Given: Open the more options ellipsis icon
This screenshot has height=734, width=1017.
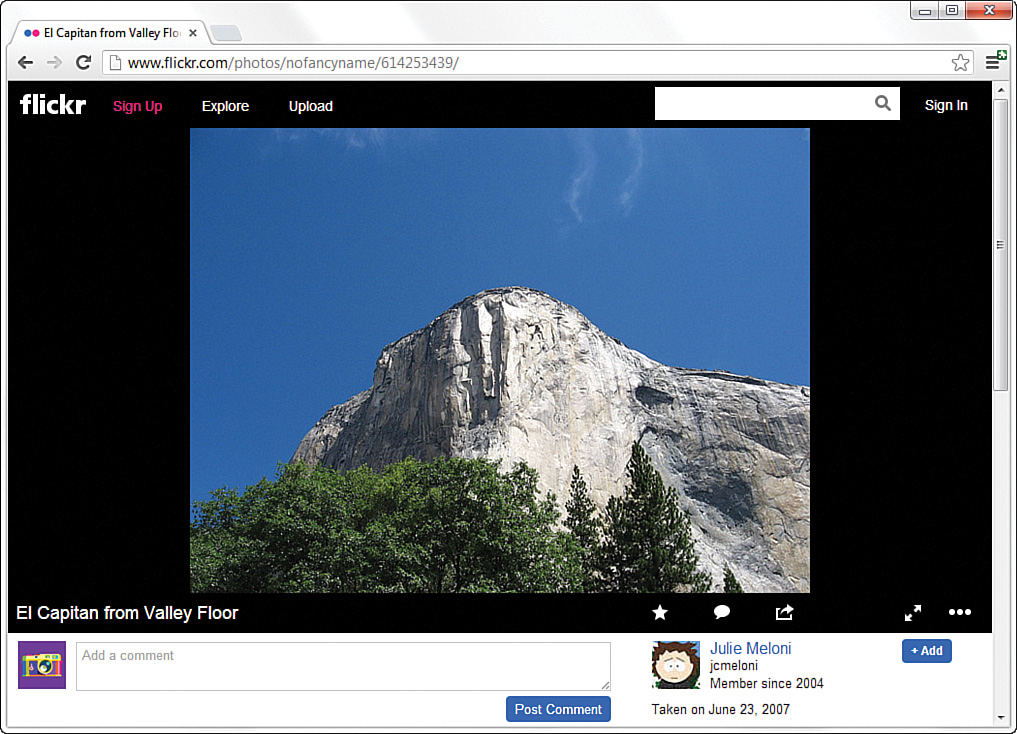Looking at the screenshot, I should (959, 612).
